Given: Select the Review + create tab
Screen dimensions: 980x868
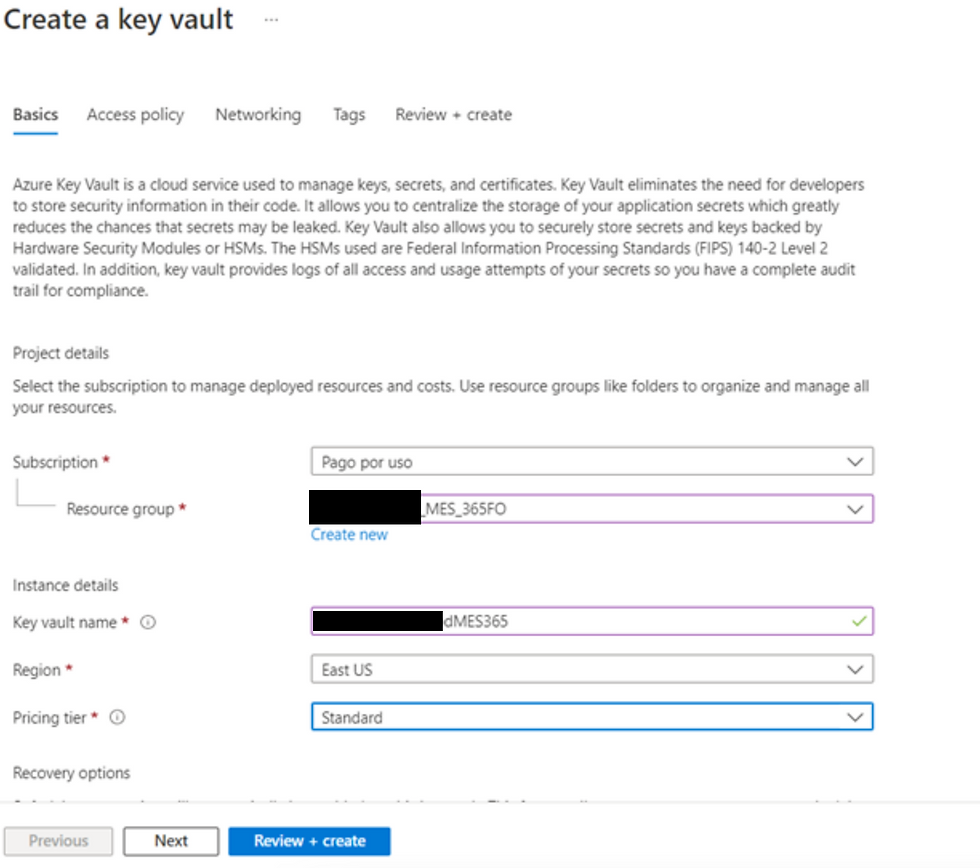Looking at the screenshot, I should [x=454, y=115].
